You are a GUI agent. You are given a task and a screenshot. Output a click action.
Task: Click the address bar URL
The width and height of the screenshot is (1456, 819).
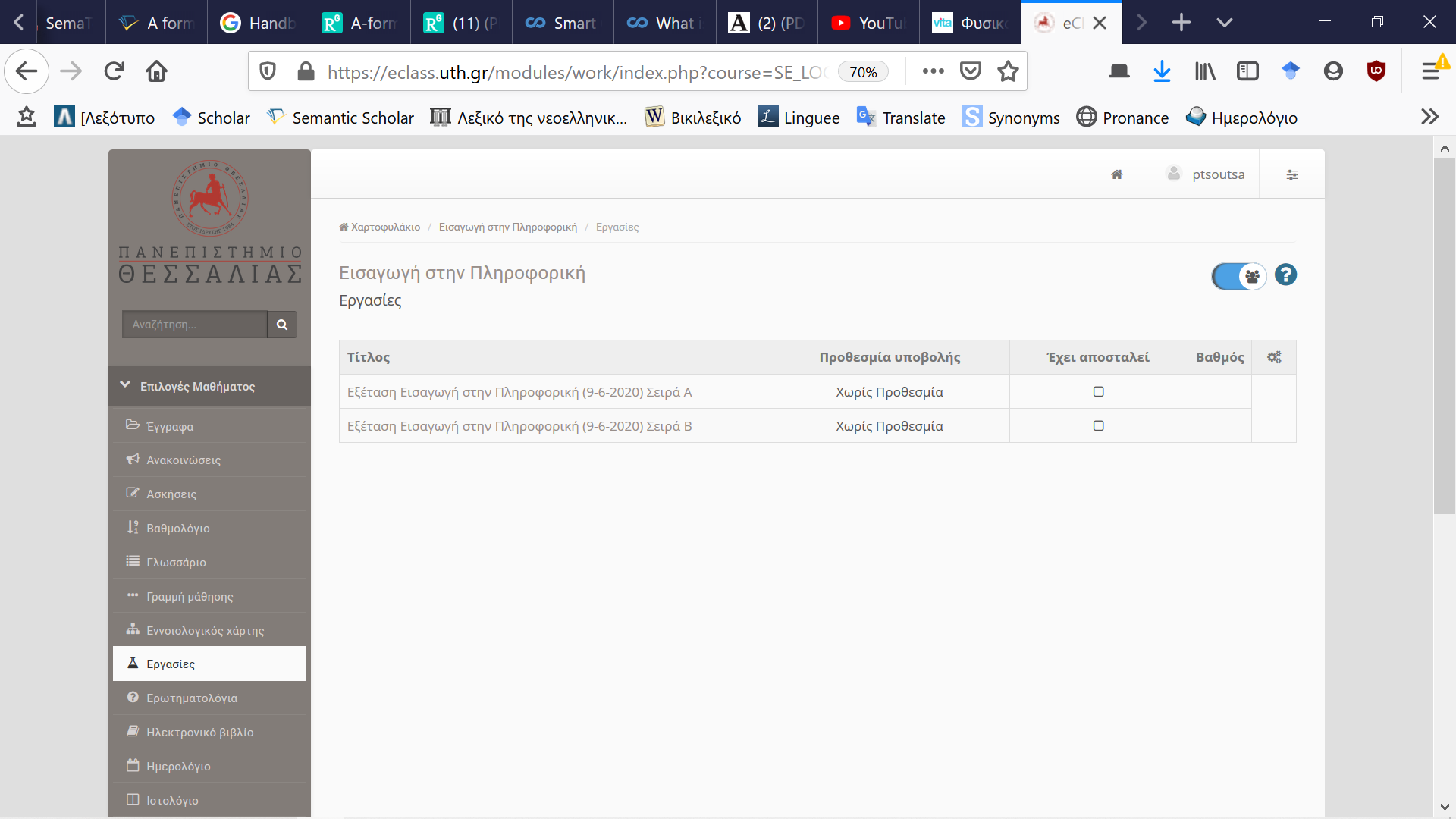click(x=576, y=72)
